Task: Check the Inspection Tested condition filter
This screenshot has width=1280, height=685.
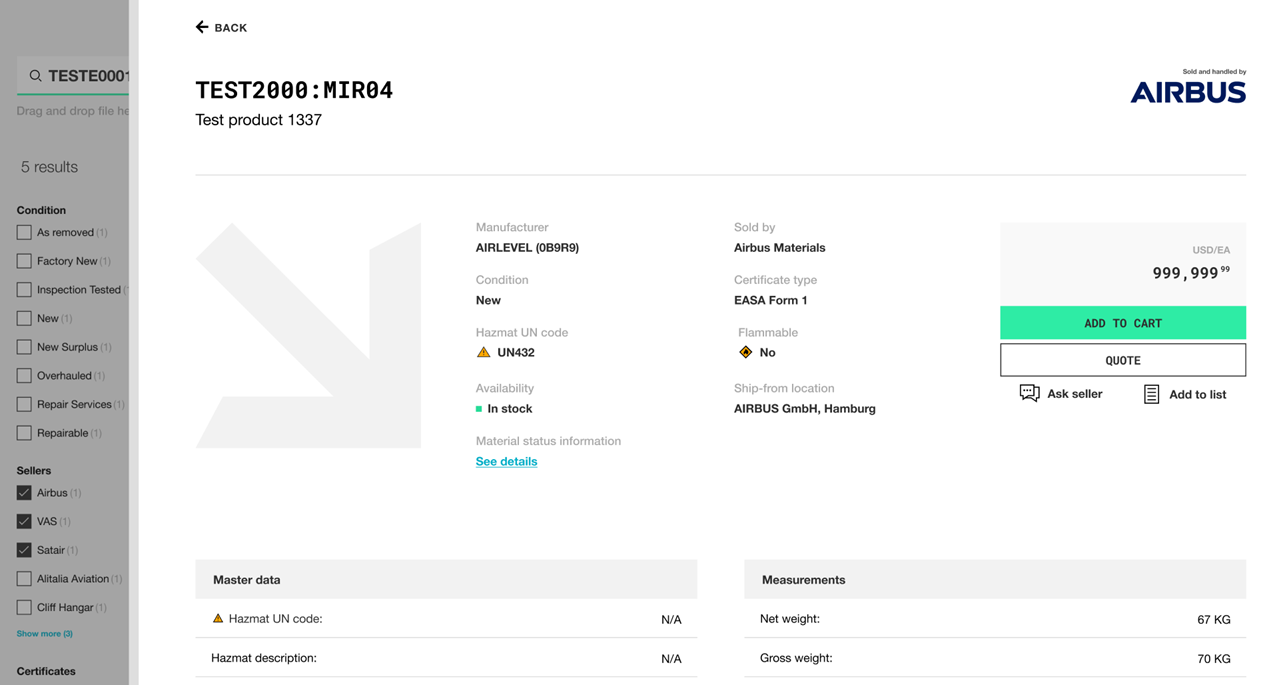Action: 24,290
